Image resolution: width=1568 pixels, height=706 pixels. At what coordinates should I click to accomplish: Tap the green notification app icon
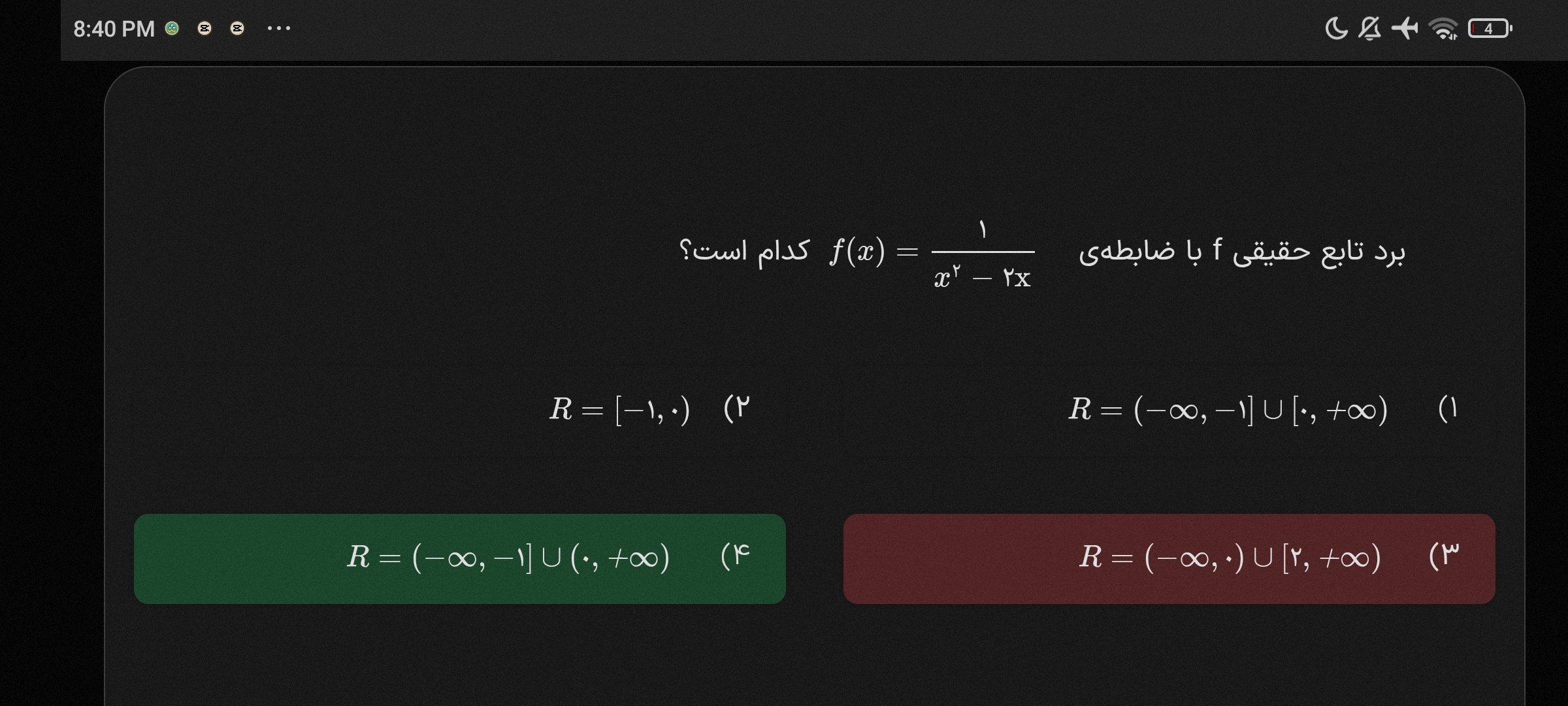[x=172, y=29]
